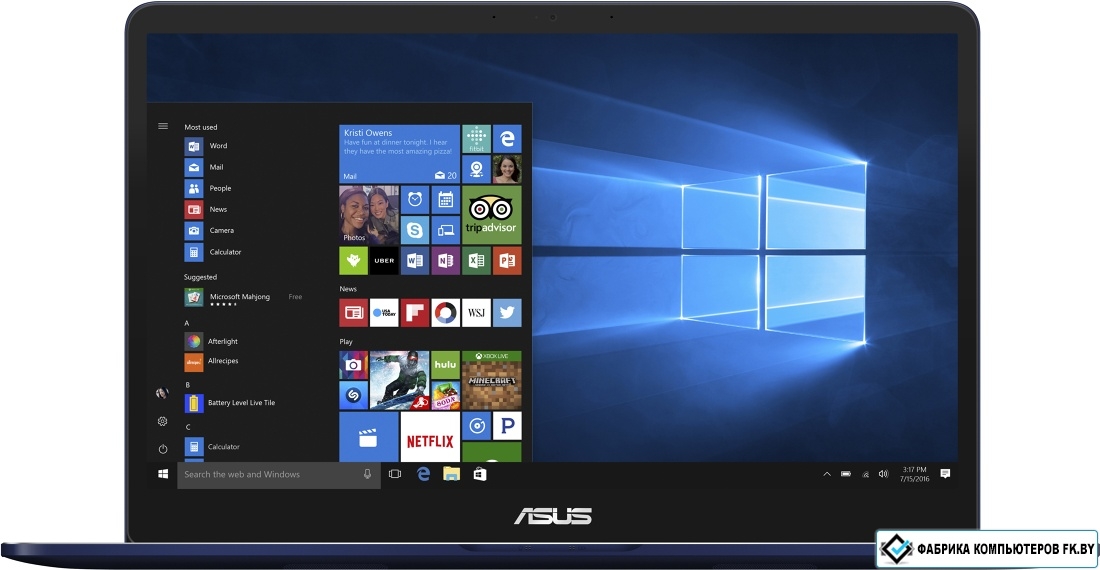This screenshot has height=570, width=1100.
Task: Show hidden system tray icons
Action: [826, 474]
